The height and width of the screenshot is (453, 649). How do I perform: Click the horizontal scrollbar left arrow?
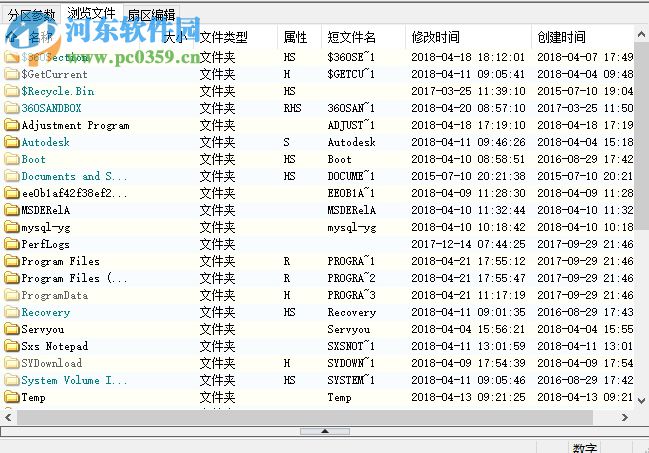[x=8, y=417]
